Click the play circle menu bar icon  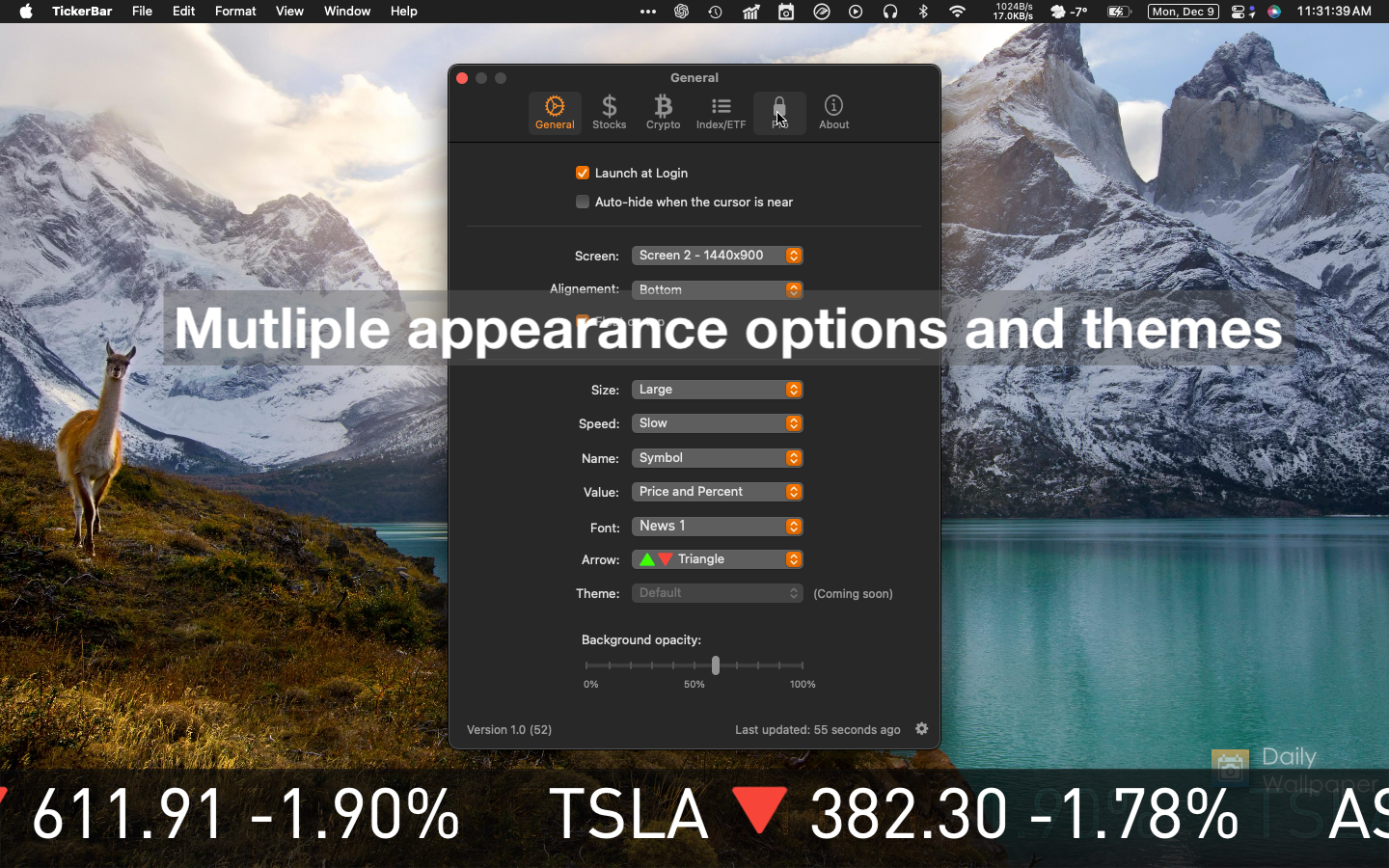[856, 12]
